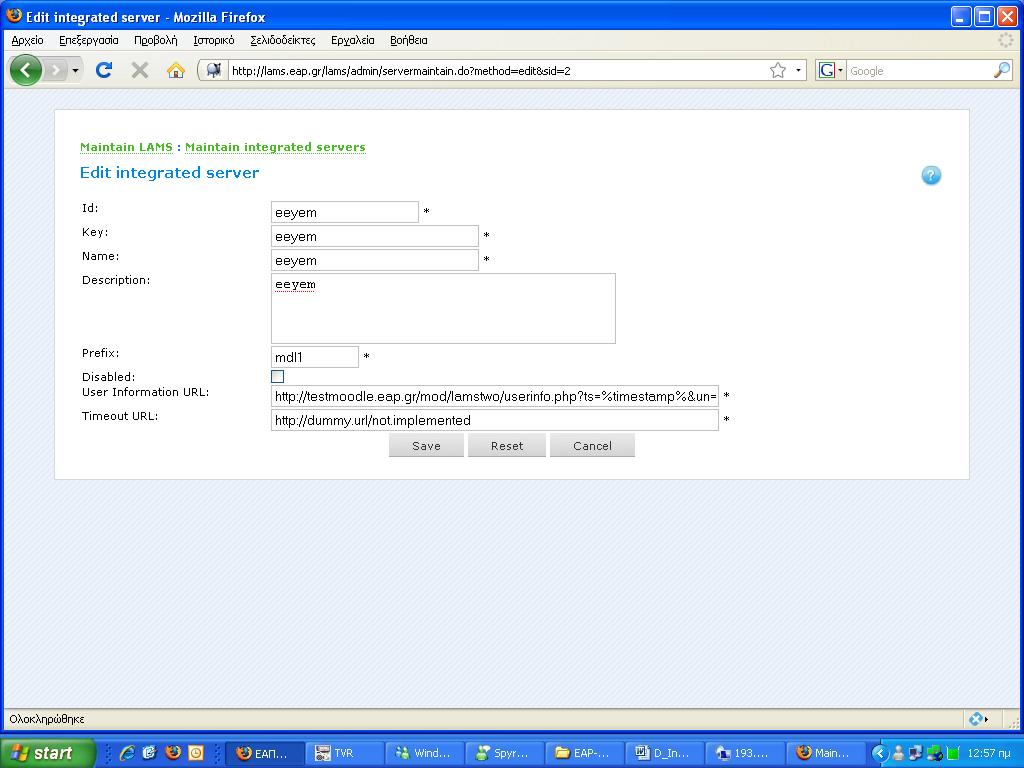The image size is (1024, 768).
Task: Open the Εργαλεία menu
Action: [x=352, y=40]
